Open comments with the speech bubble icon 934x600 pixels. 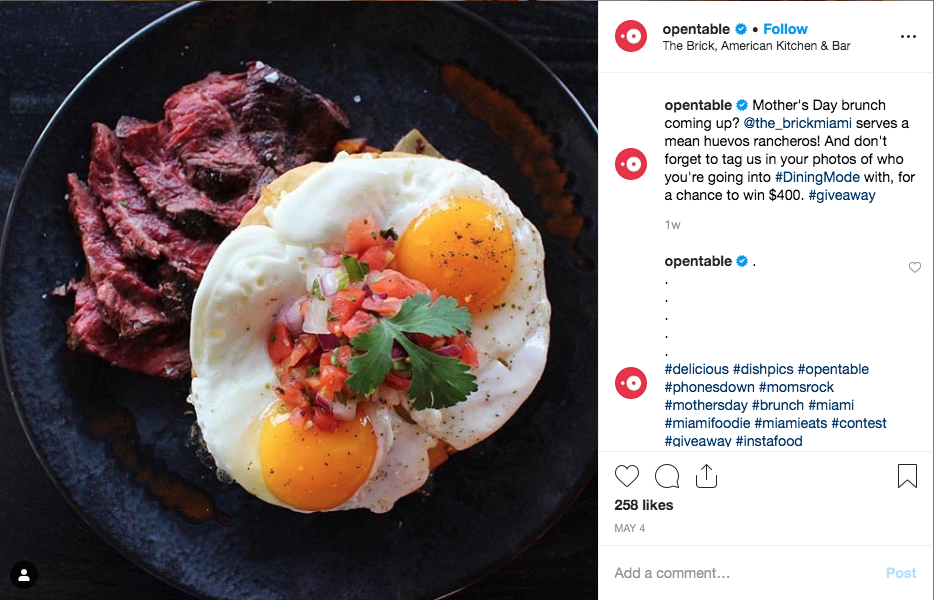667,476
